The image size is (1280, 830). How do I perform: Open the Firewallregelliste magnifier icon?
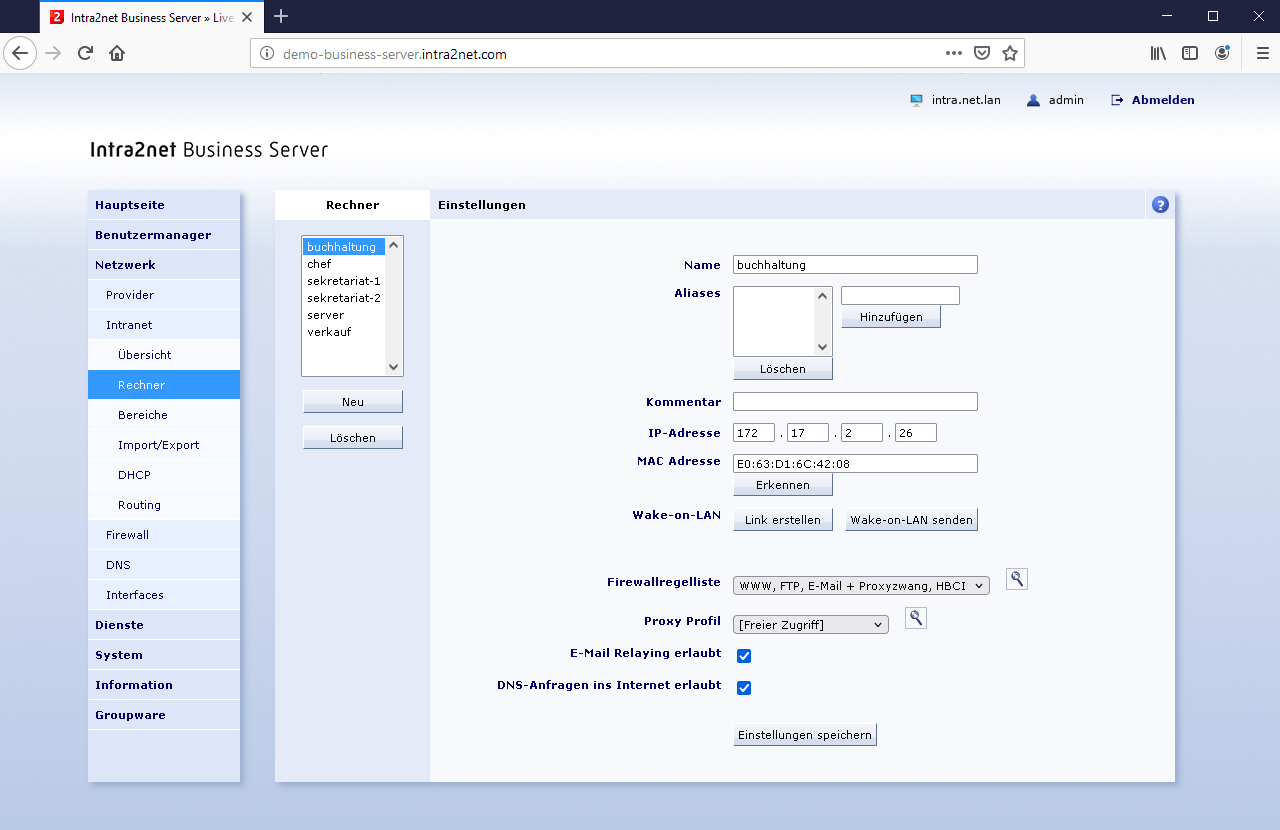1016,579
